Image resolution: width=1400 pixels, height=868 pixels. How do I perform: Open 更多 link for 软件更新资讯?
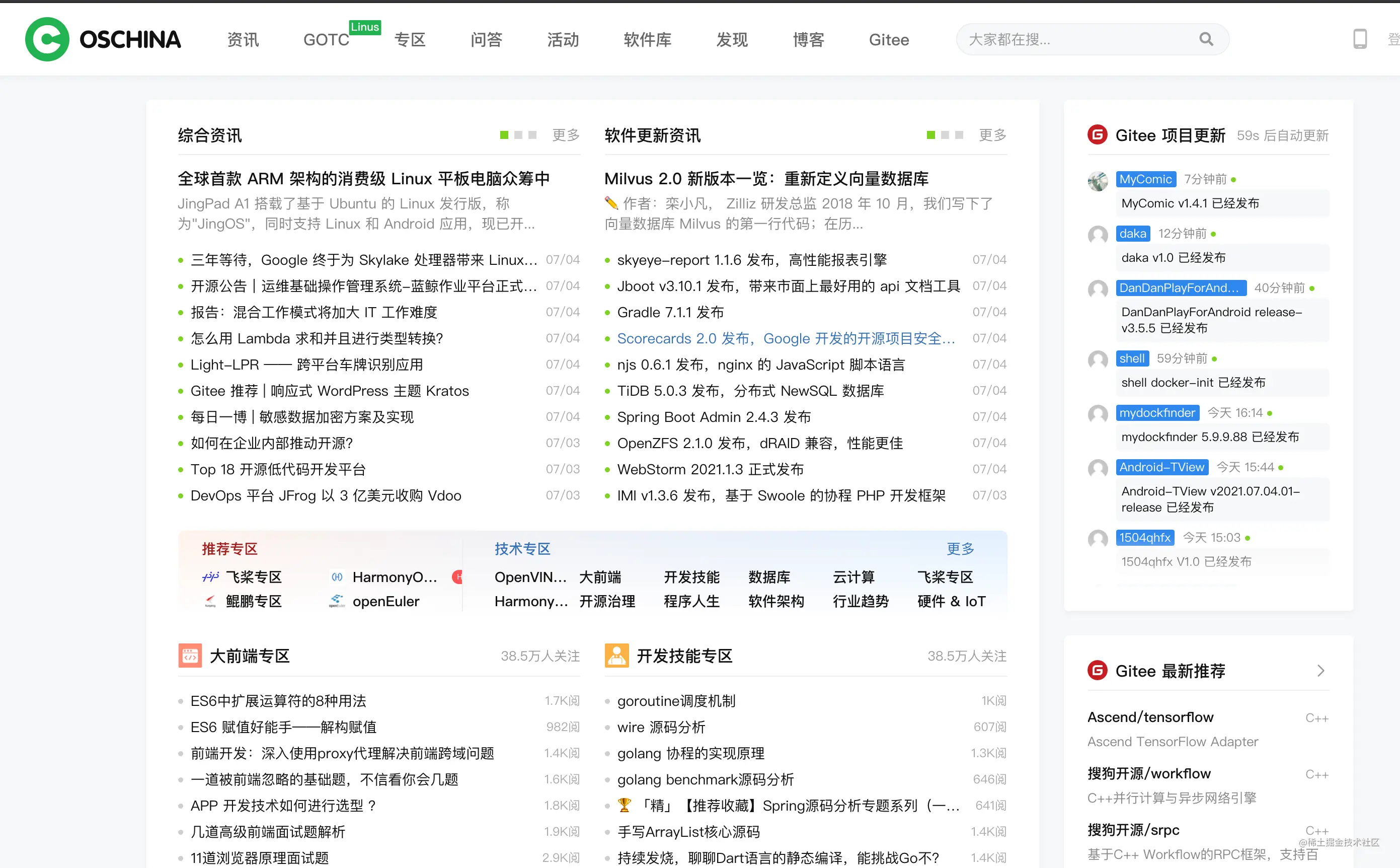(992, 135)
